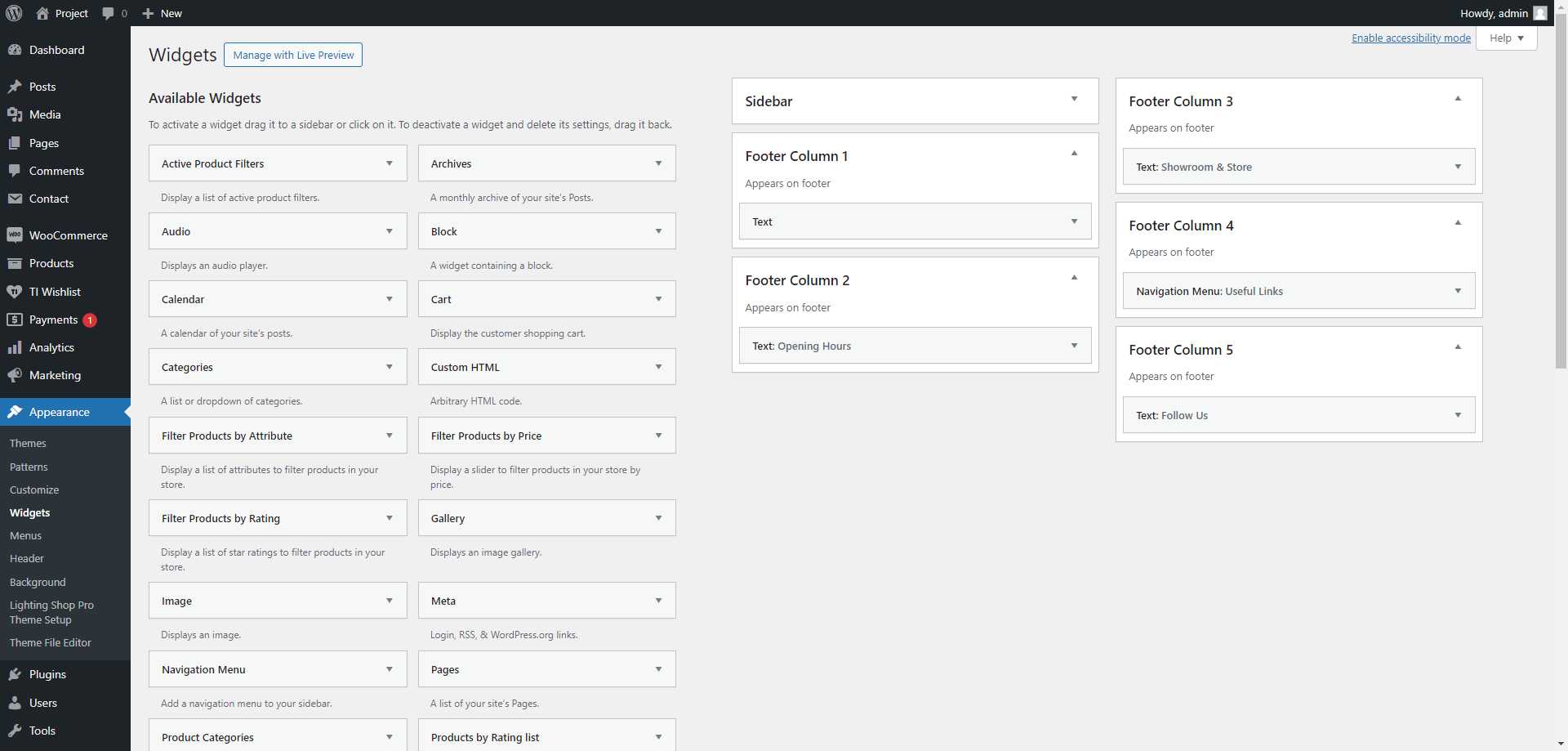Open the Menus submenu item
The image size is (1568, 751).
point(25,536)
